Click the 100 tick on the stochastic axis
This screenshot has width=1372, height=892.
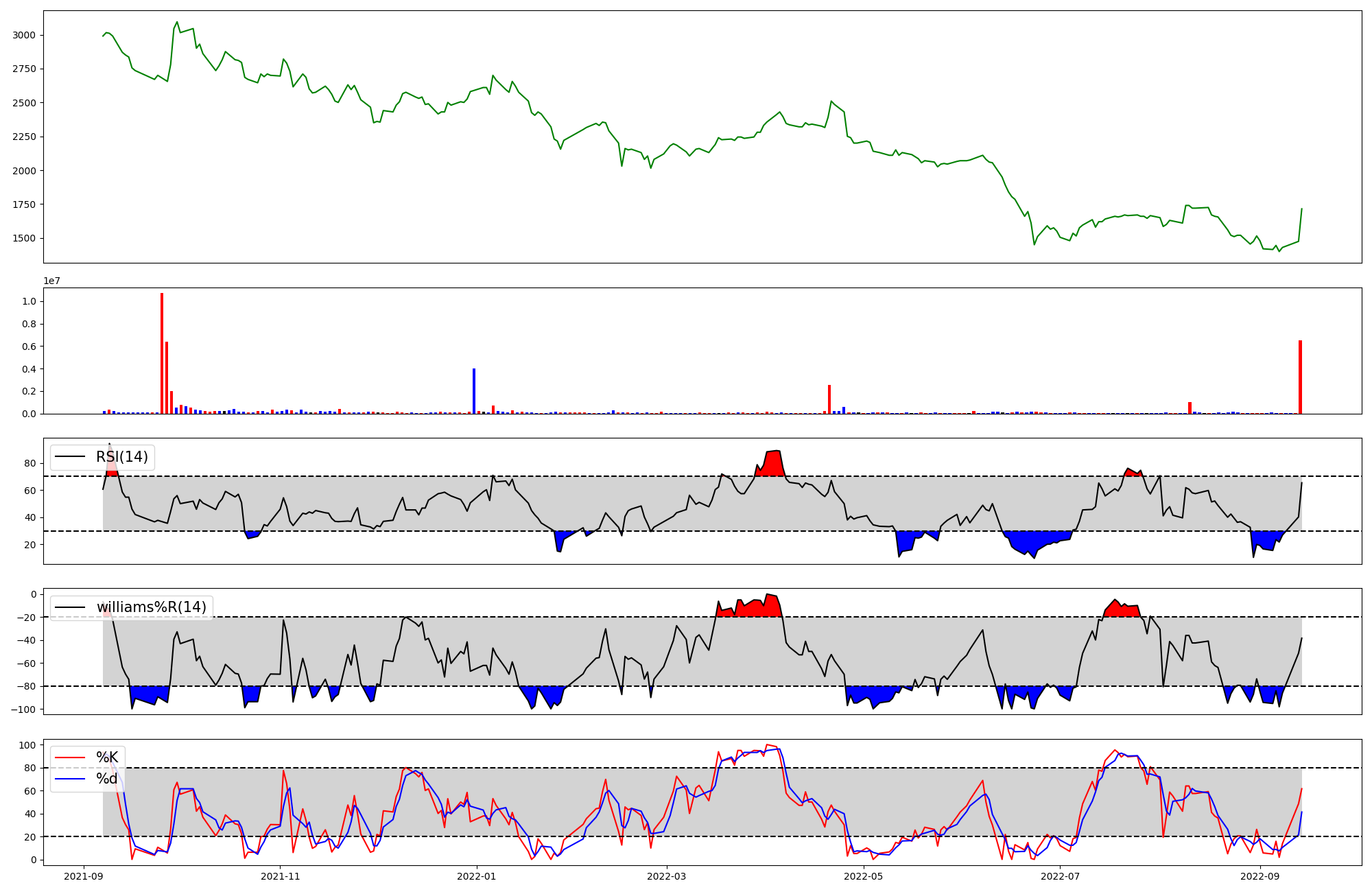(29, 745)
